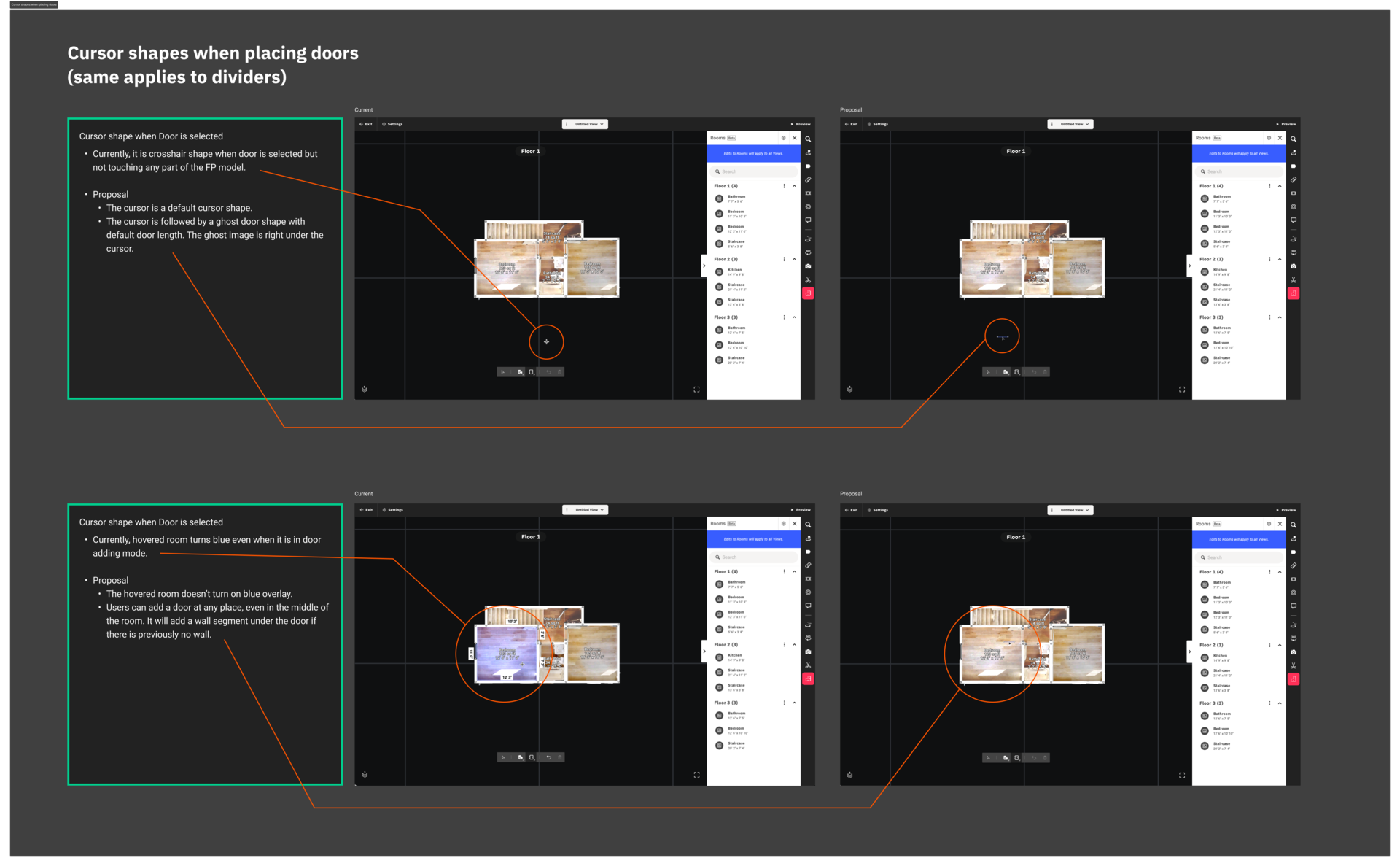
Task: Click Preview button in bottom Proposal mockup
Action: 1286,510
